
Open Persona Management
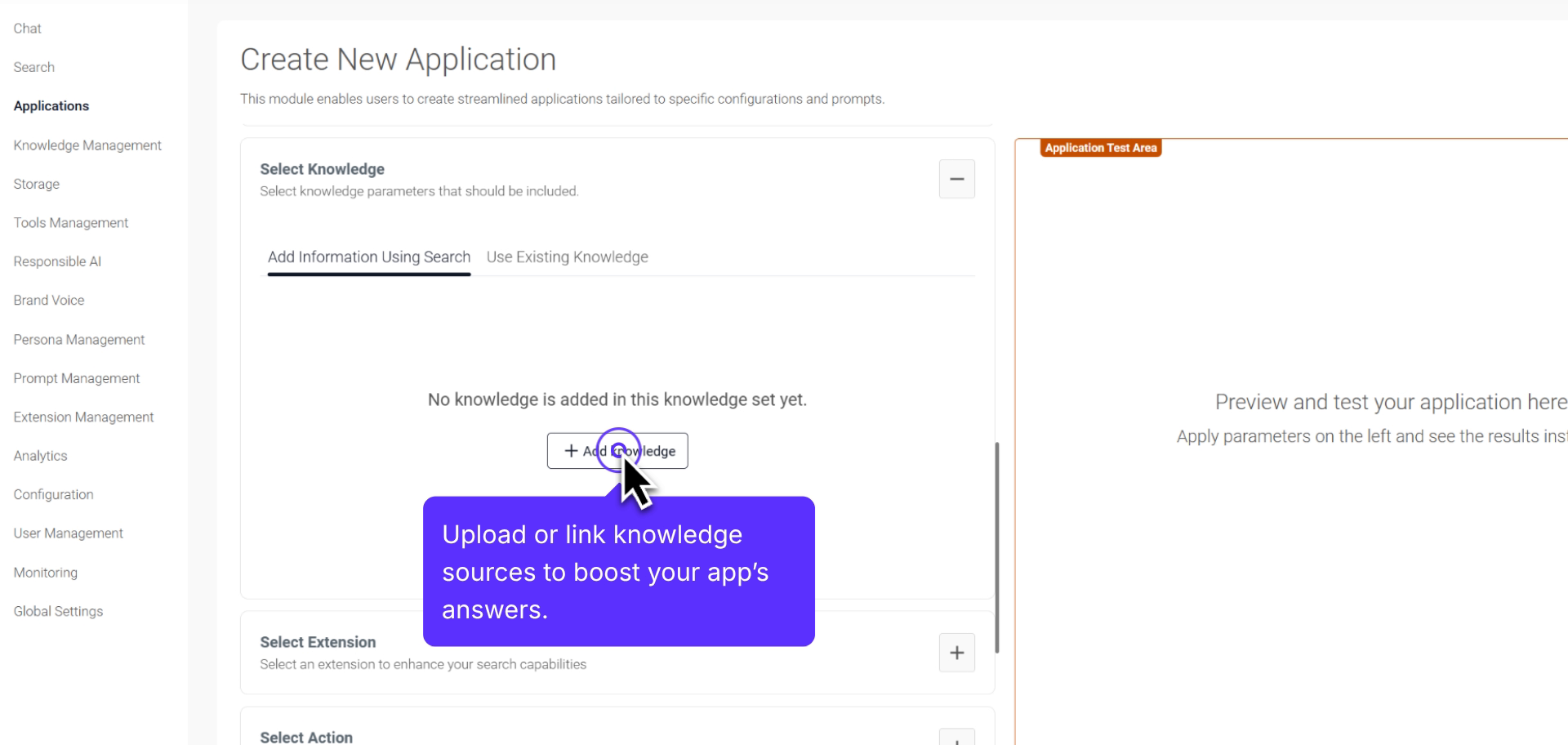coord(78,339)
